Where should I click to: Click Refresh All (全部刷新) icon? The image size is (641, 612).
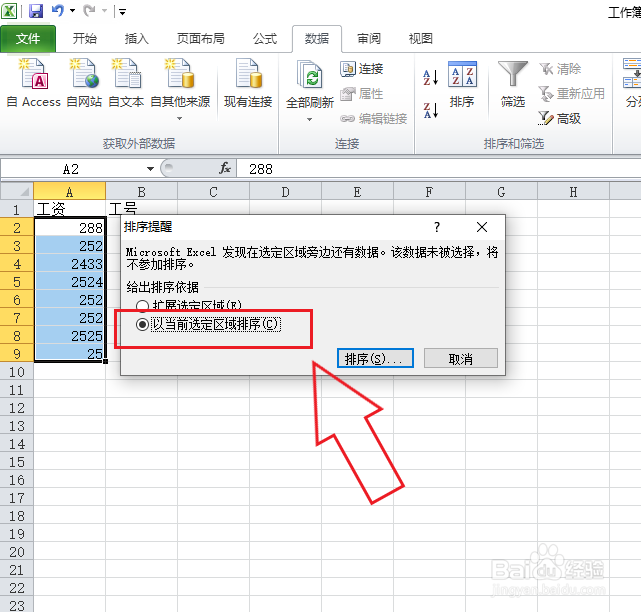[x=310, y=74]
